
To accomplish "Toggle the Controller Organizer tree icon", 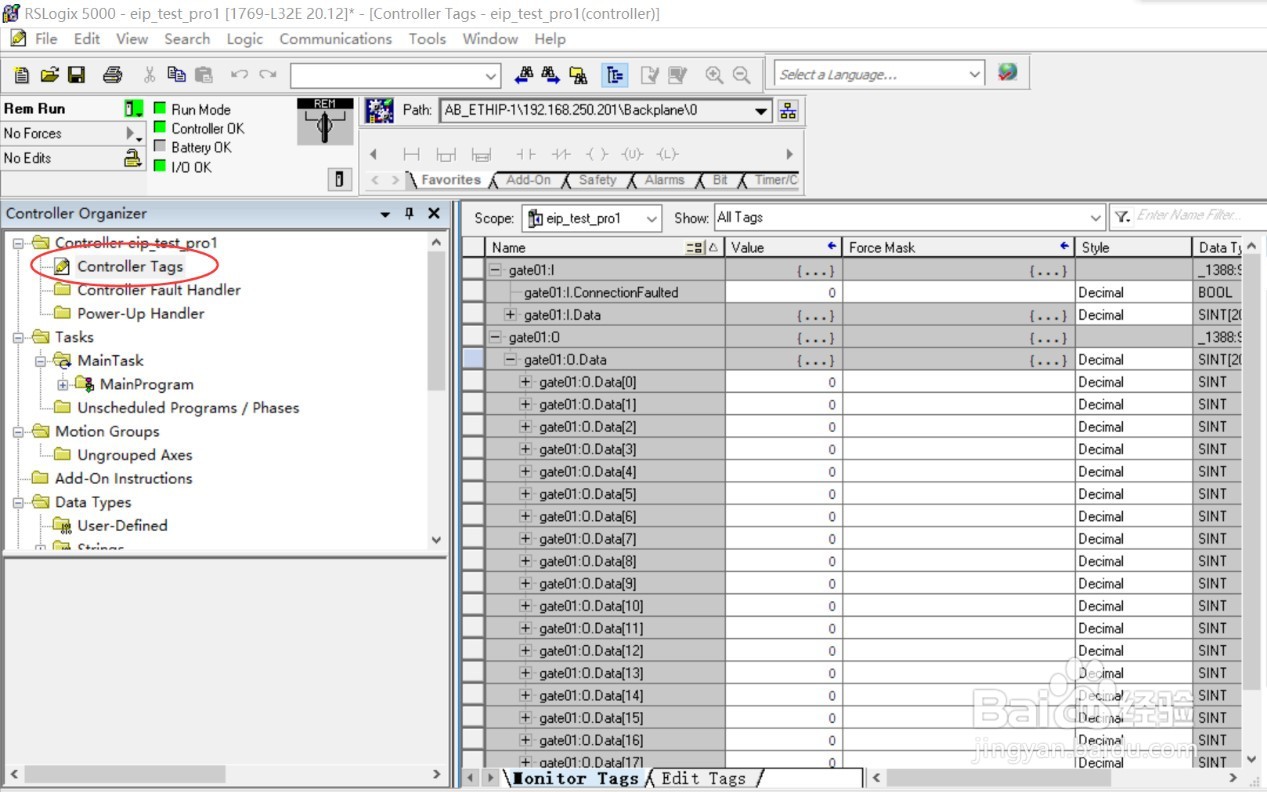I will tap(614, 75).
